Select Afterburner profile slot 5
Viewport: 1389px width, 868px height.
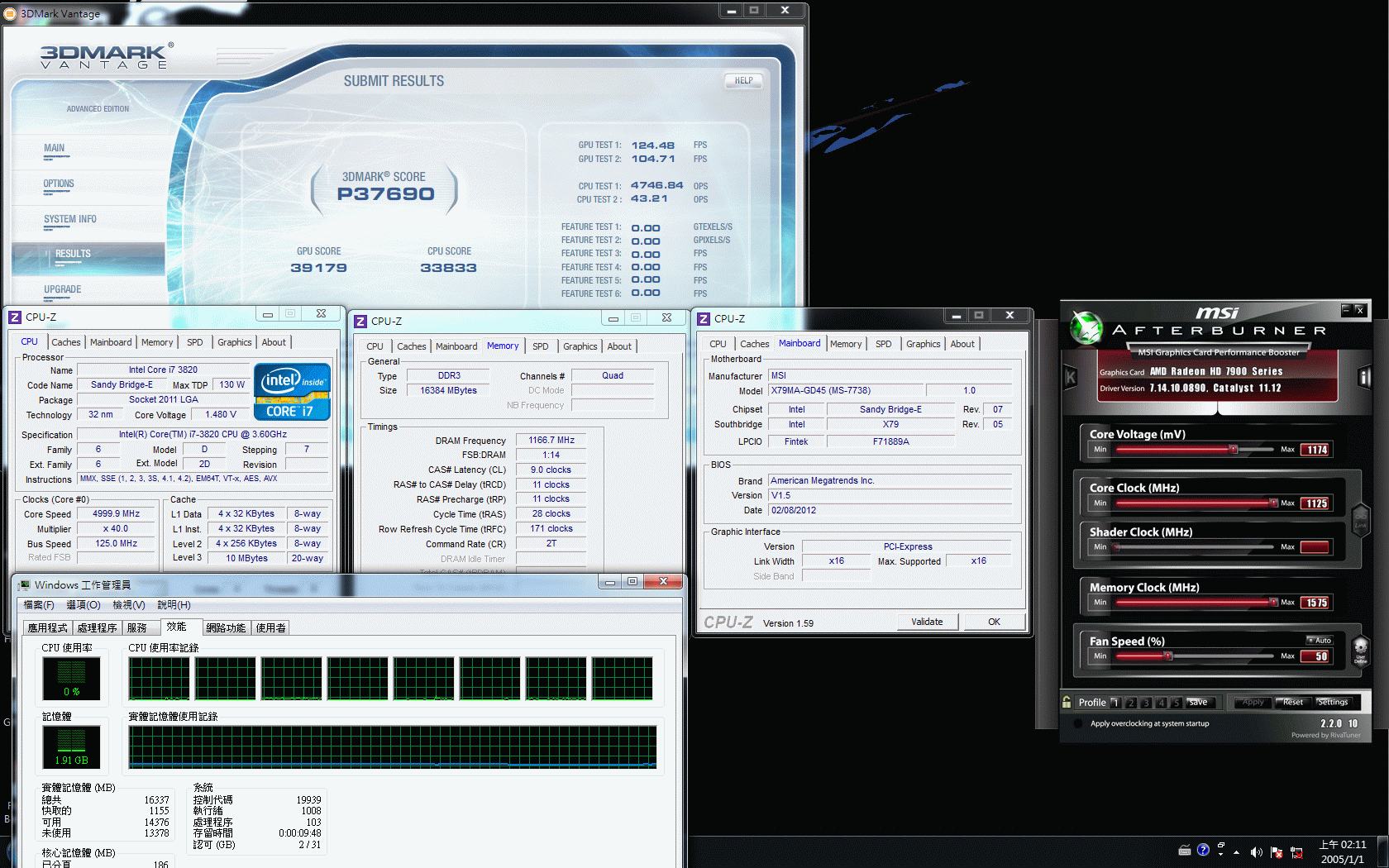click(x=1176, y=703)
